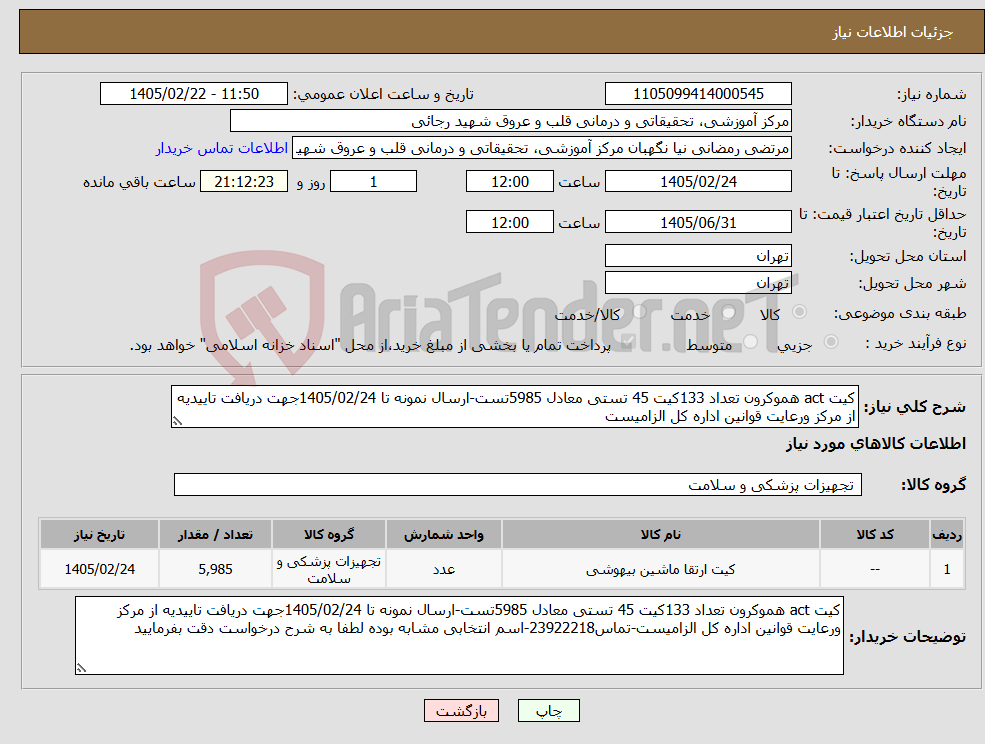Click the need date cell 1405/02/24 in table
The image size is (985, 744).
pos(99,569)
